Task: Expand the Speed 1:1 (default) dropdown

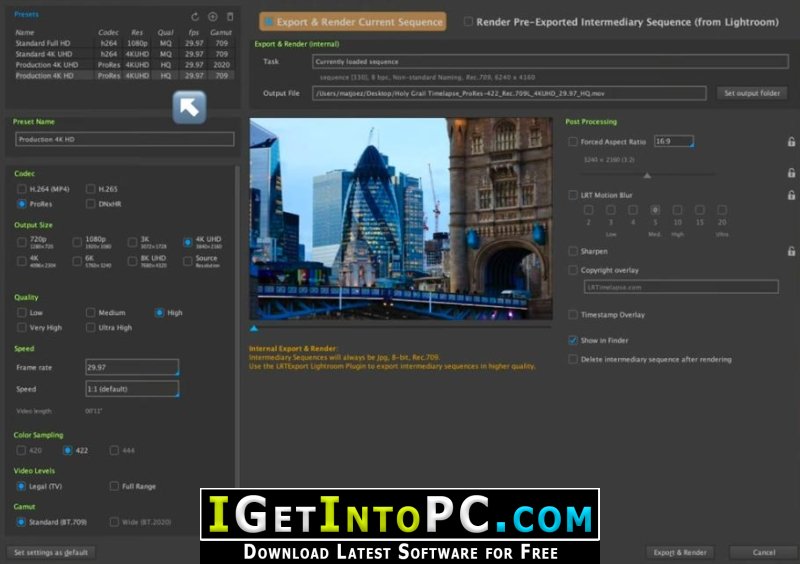Action: 132,389
